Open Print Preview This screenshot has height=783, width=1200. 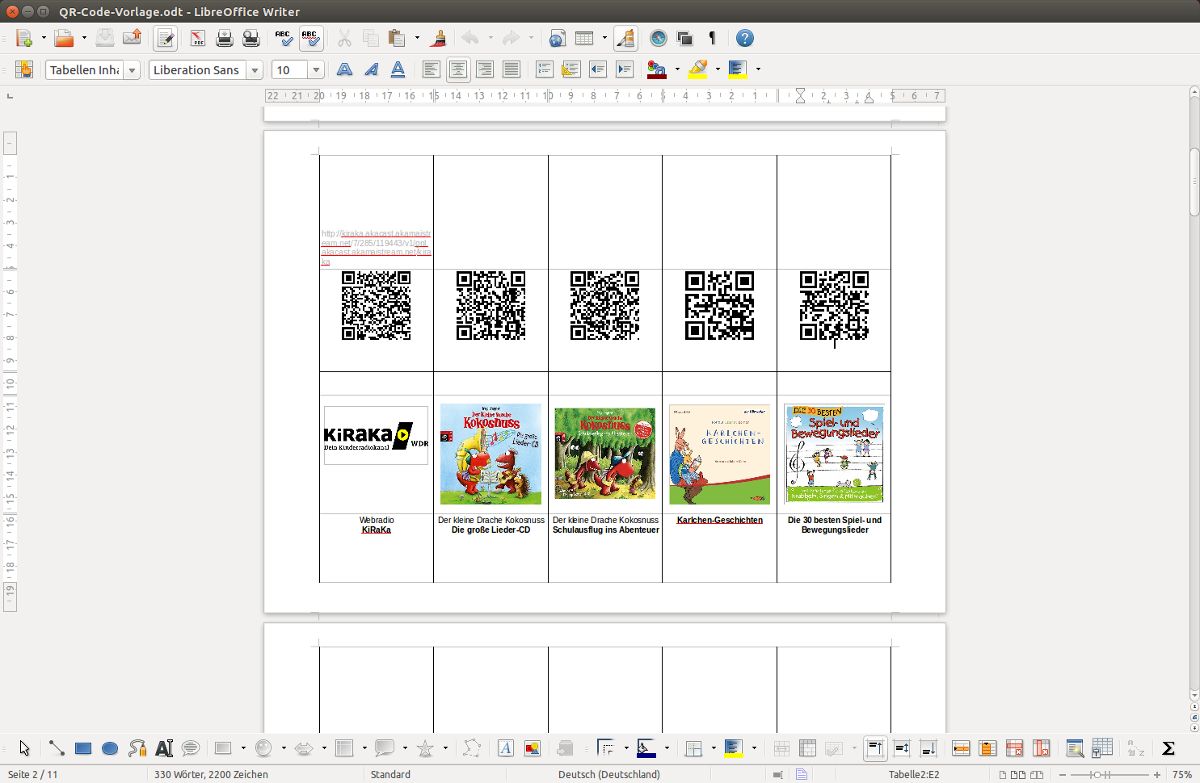click(252, 39)
